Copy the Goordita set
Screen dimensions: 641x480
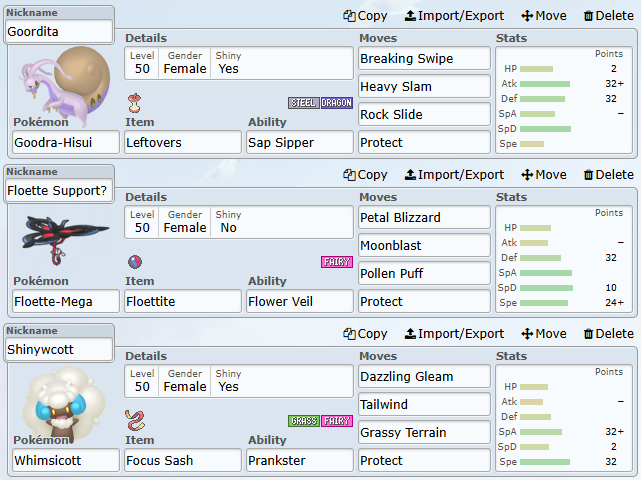tap(365, 16)
